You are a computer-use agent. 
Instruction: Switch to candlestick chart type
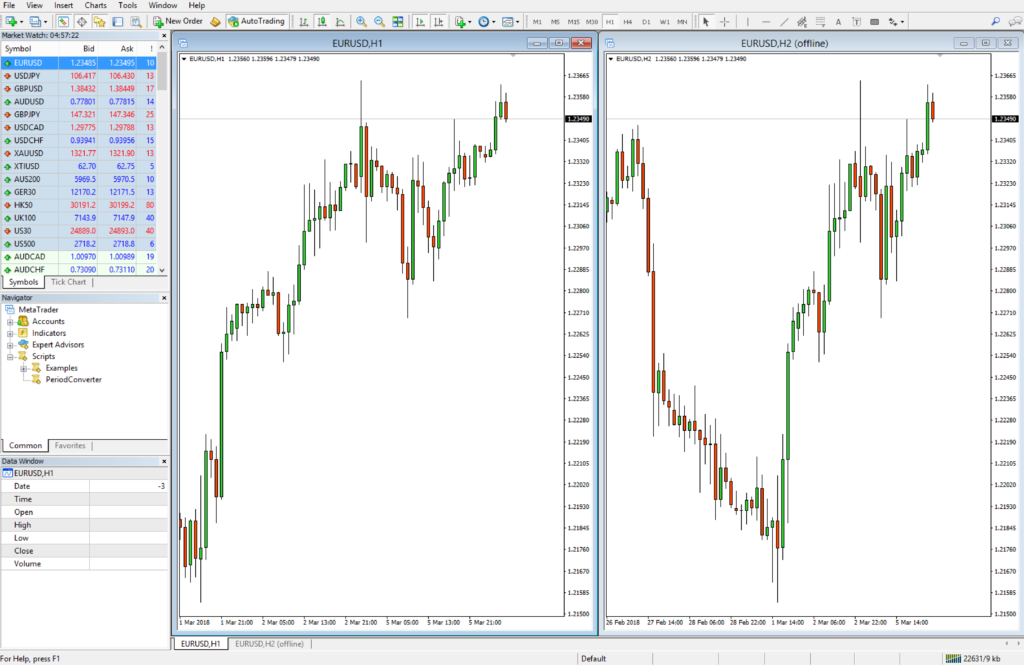coord(322,22)
